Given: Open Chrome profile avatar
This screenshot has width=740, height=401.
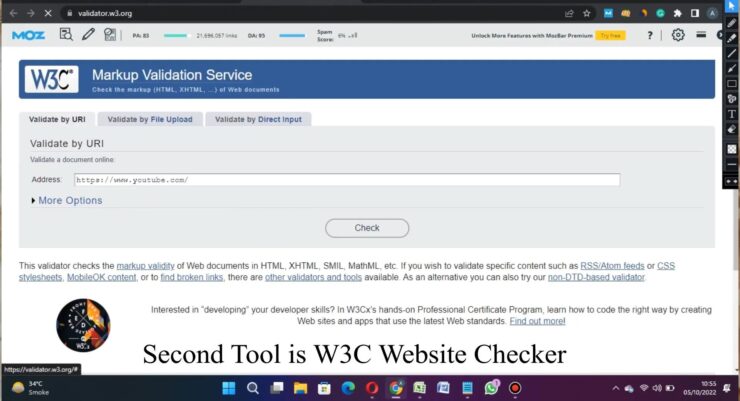Looking at the screenshot, I should (712, 13).
